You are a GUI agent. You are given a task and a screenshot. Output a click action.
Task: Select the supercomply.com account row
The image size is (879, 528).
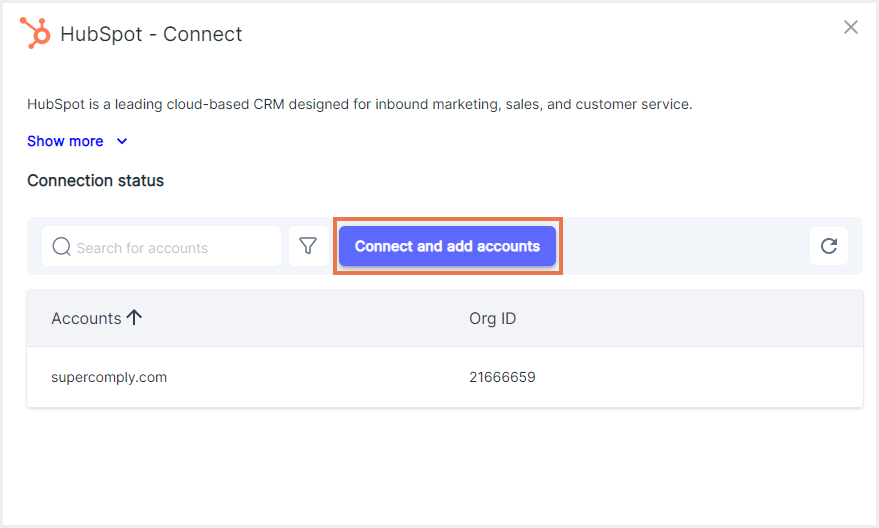coord(445,377)
